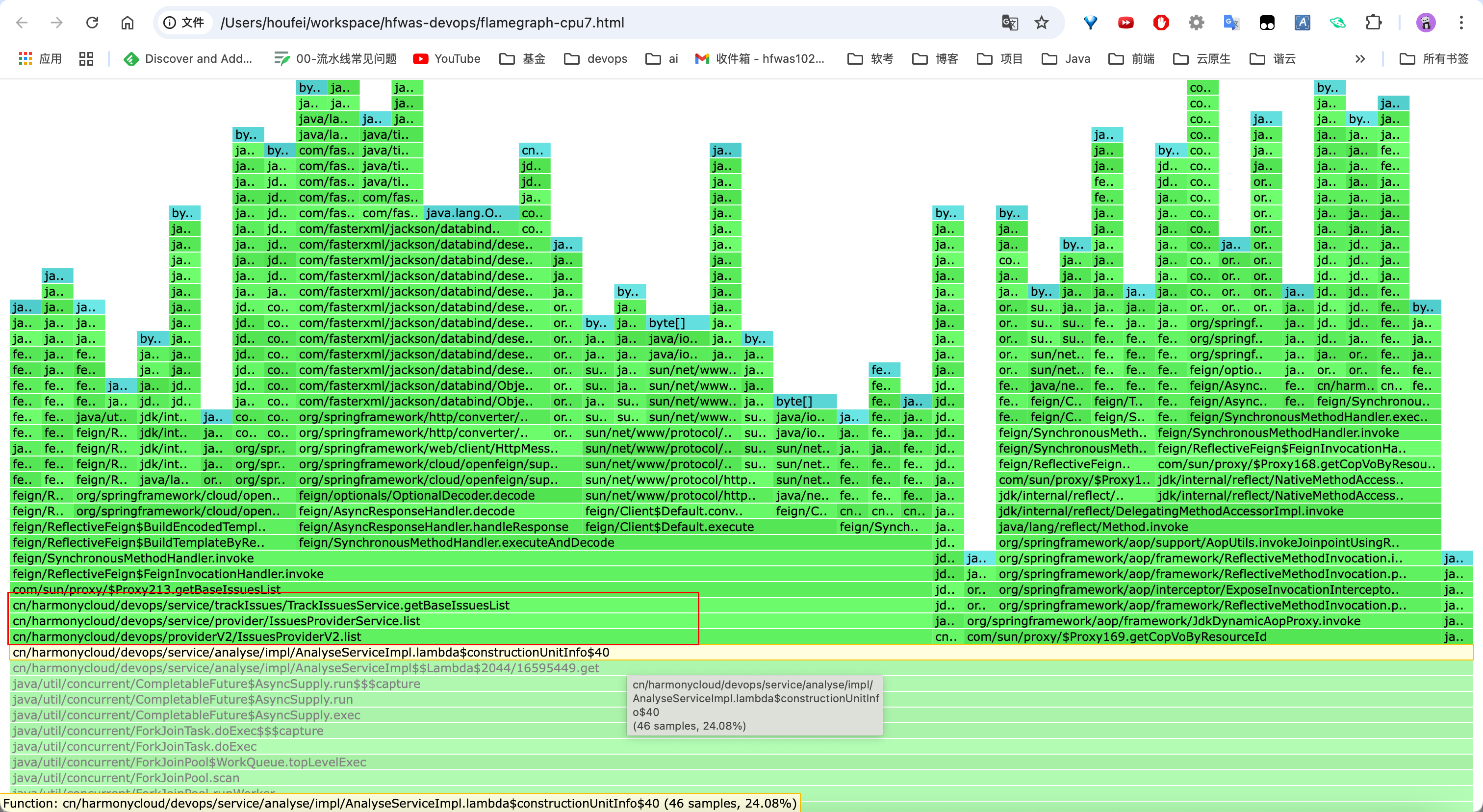Image resolution: width=1483 pixels, height=812 pixels.
Task: Click the red YouTube extension icon
Action: coord(1125,23)
